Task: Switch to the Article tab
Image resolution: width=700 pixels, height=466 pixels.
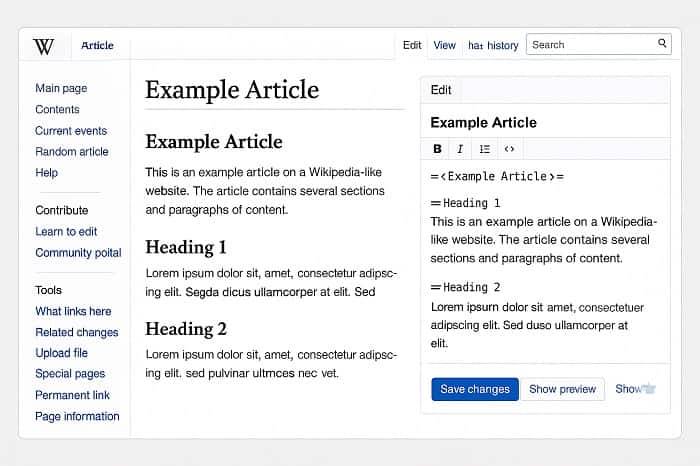Action: 97,45
